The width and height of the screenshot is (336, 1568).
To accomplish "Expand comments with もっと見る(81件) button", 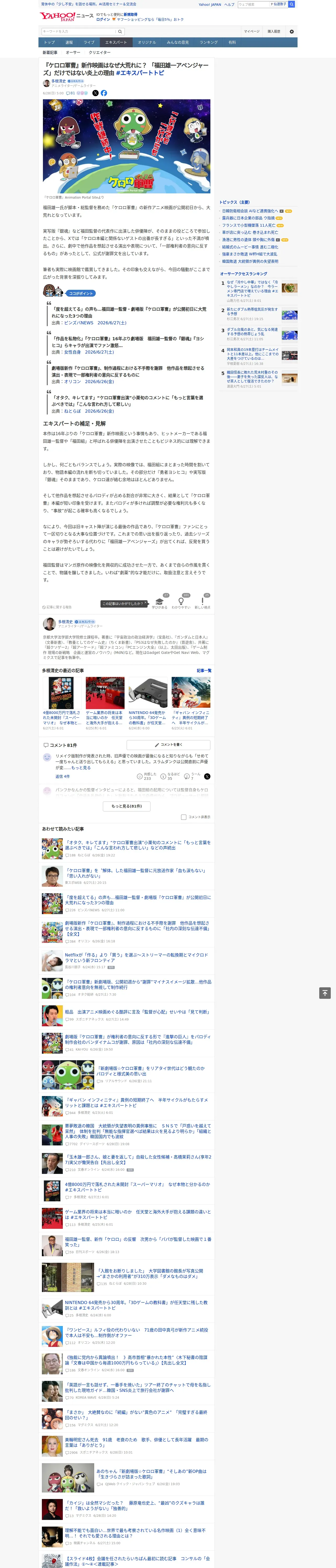I will (x=127, y=806).
